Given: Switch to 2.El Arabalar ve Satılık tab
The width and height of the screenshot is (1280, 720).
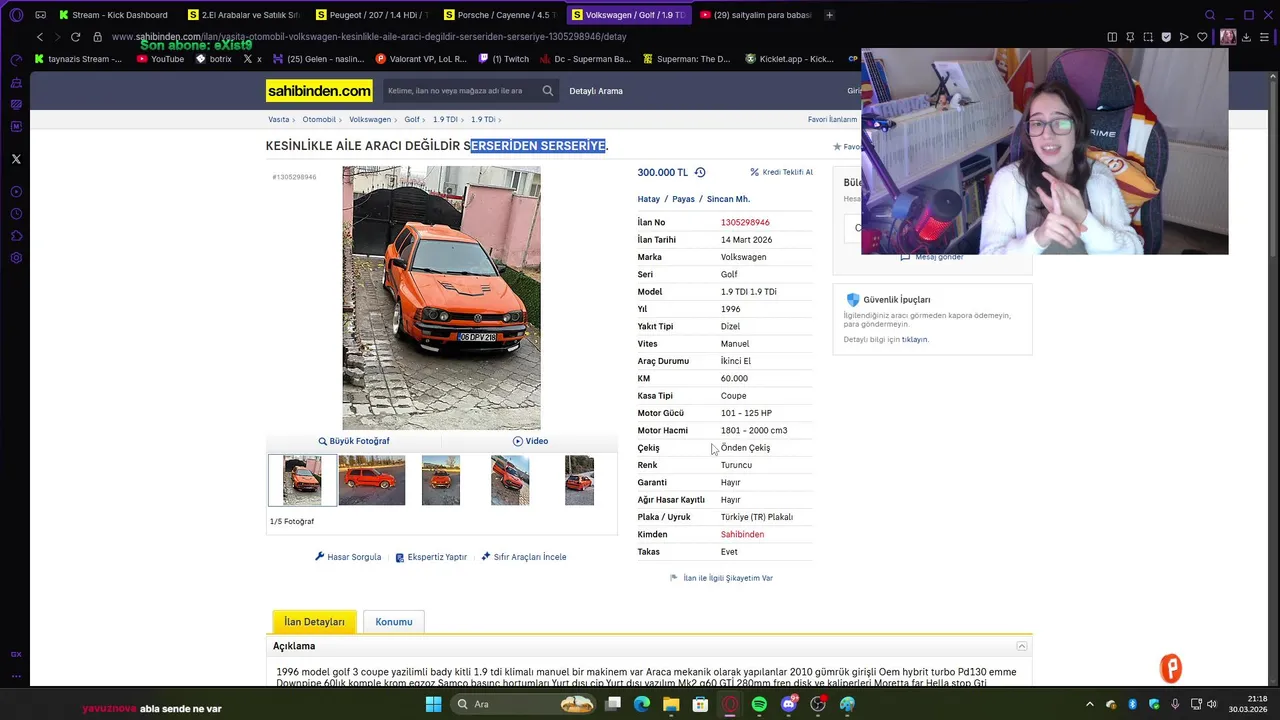Looking at the screenshot, I should tap(244, 15).
